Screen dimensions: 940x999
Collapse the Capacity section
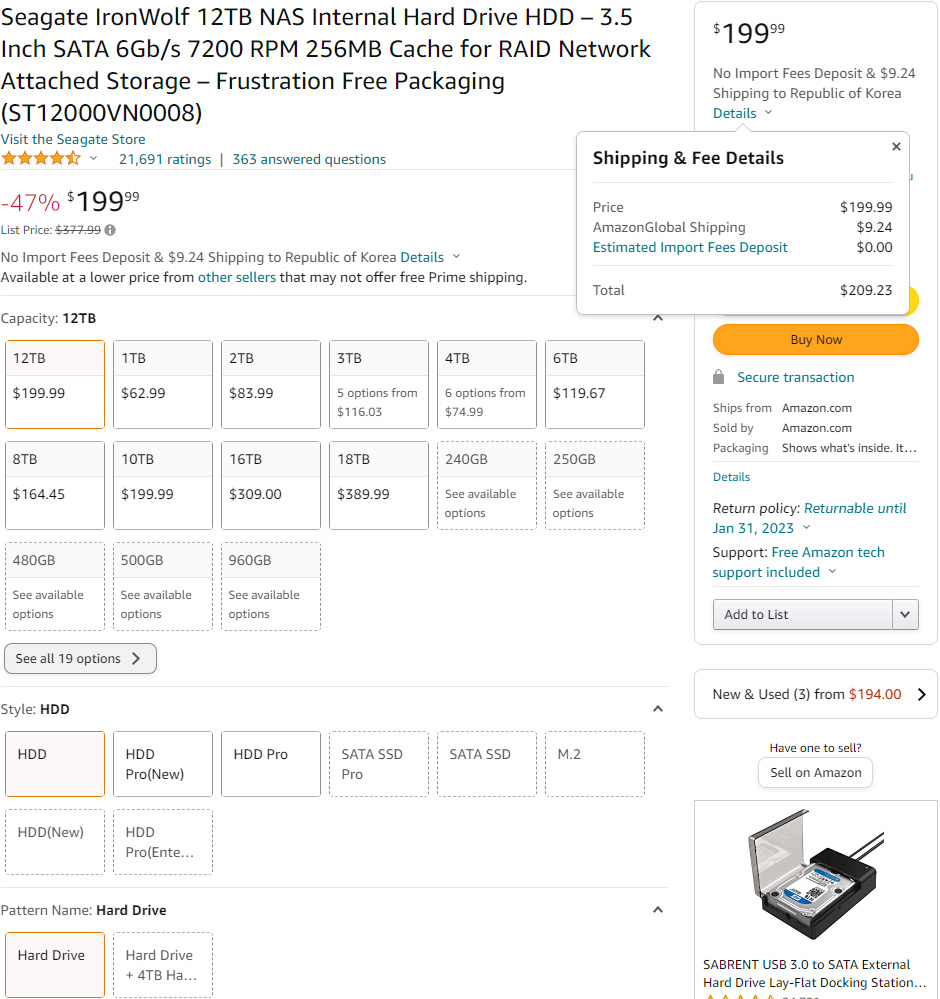pos(658,318)
